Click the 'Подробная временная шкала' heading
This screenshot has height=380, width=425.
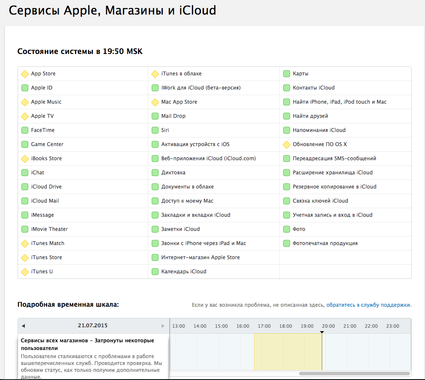click(x=68, y=305)
